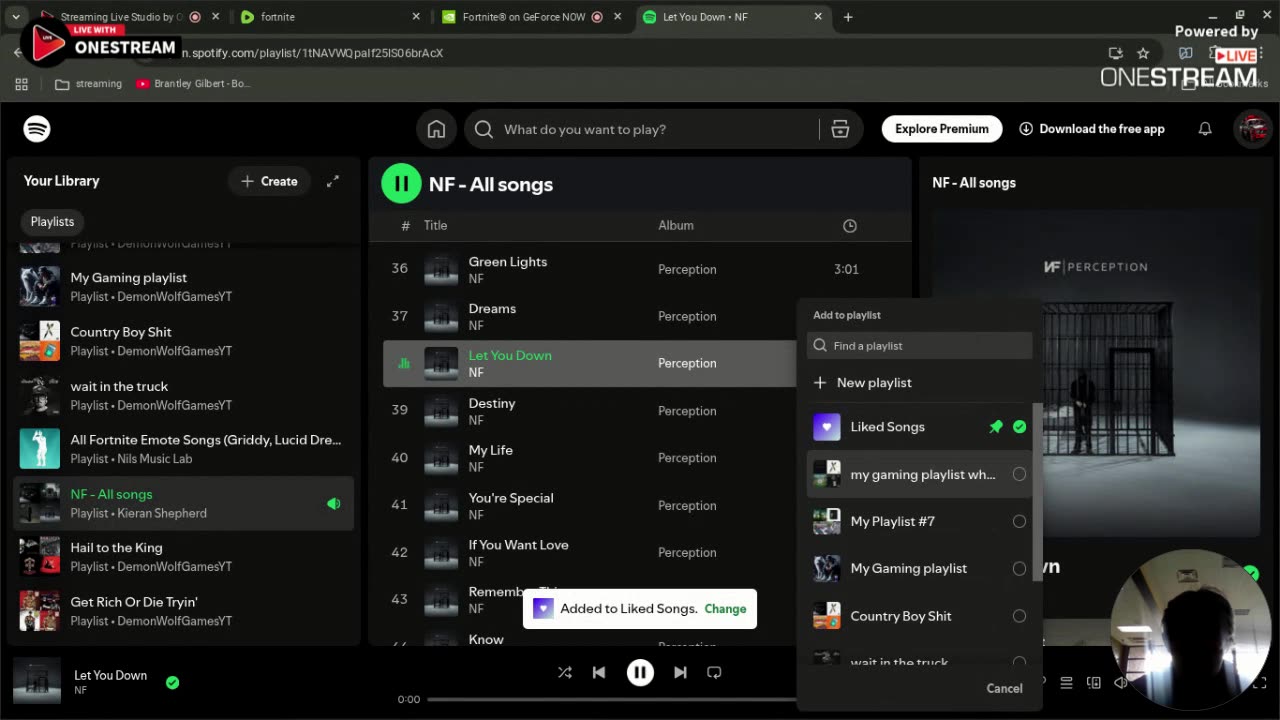
Task: Pause playback in the bottom player
Action: coord(640,673)
